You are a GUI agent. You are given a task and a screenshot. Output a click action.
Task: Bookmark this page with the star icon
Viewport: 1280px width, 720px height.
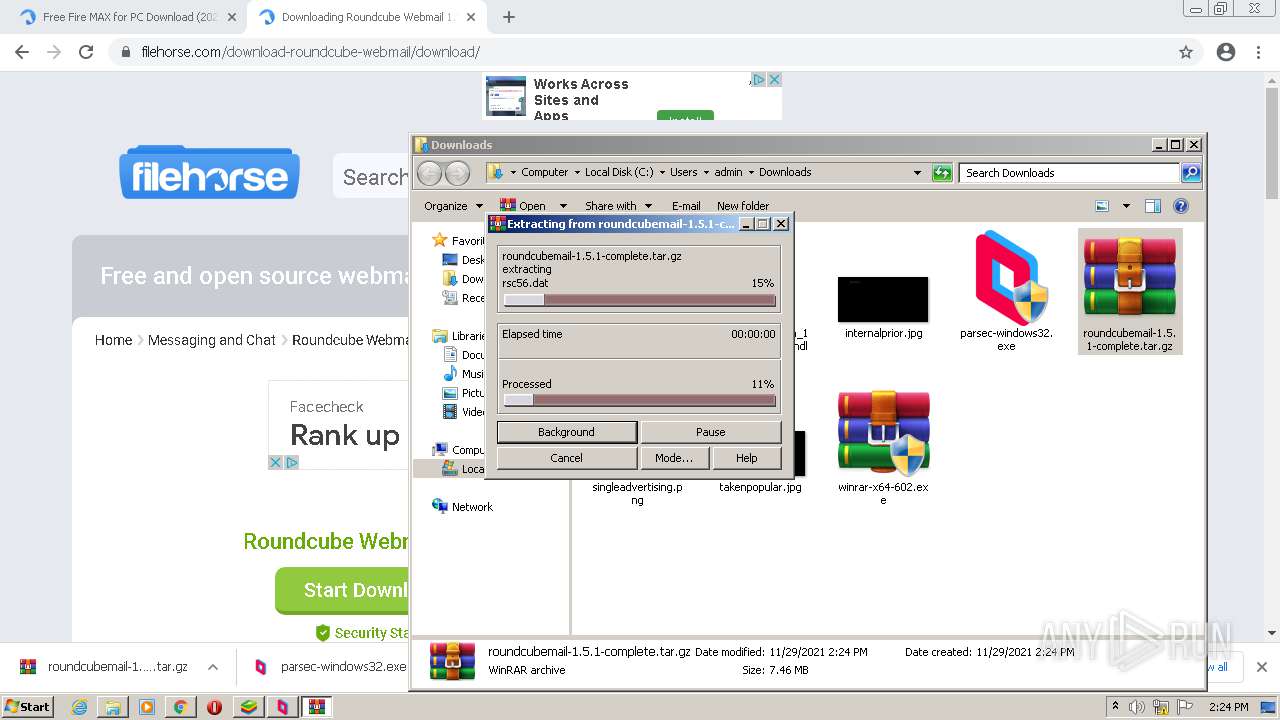(x=1186, y=52)
